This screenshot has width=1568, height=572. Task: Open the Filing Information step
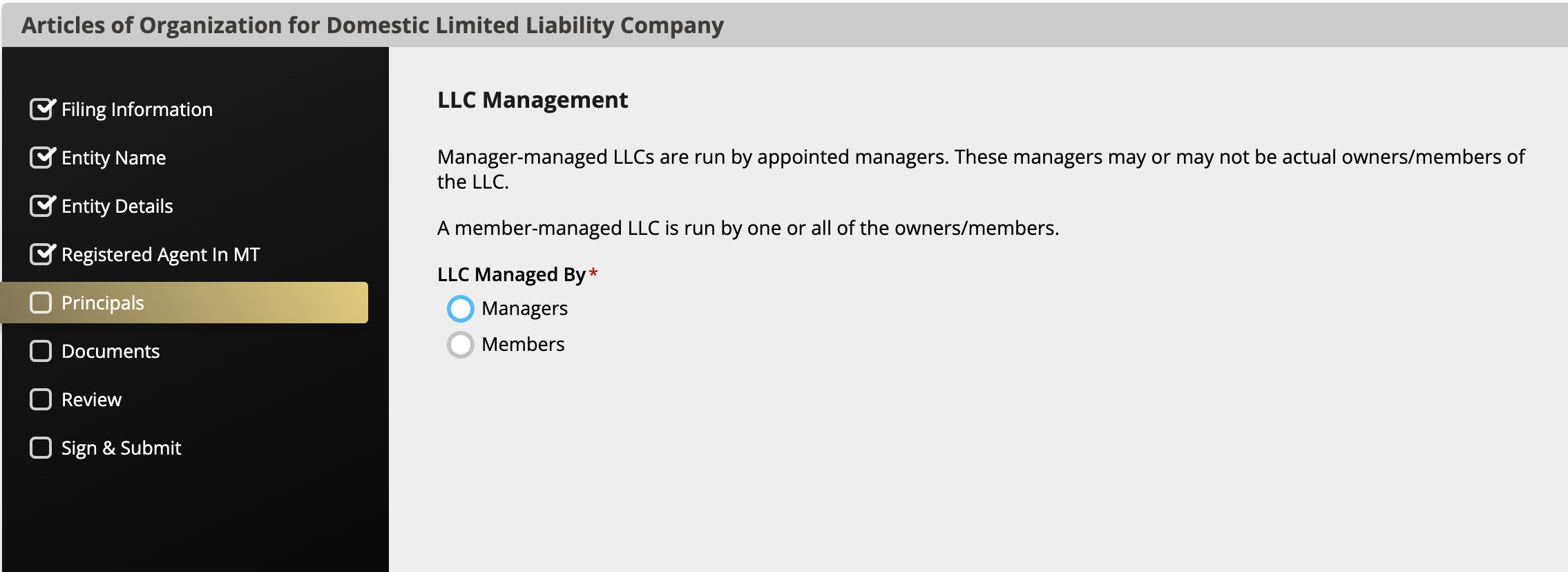pyautogui.click(x=137, y=110)
